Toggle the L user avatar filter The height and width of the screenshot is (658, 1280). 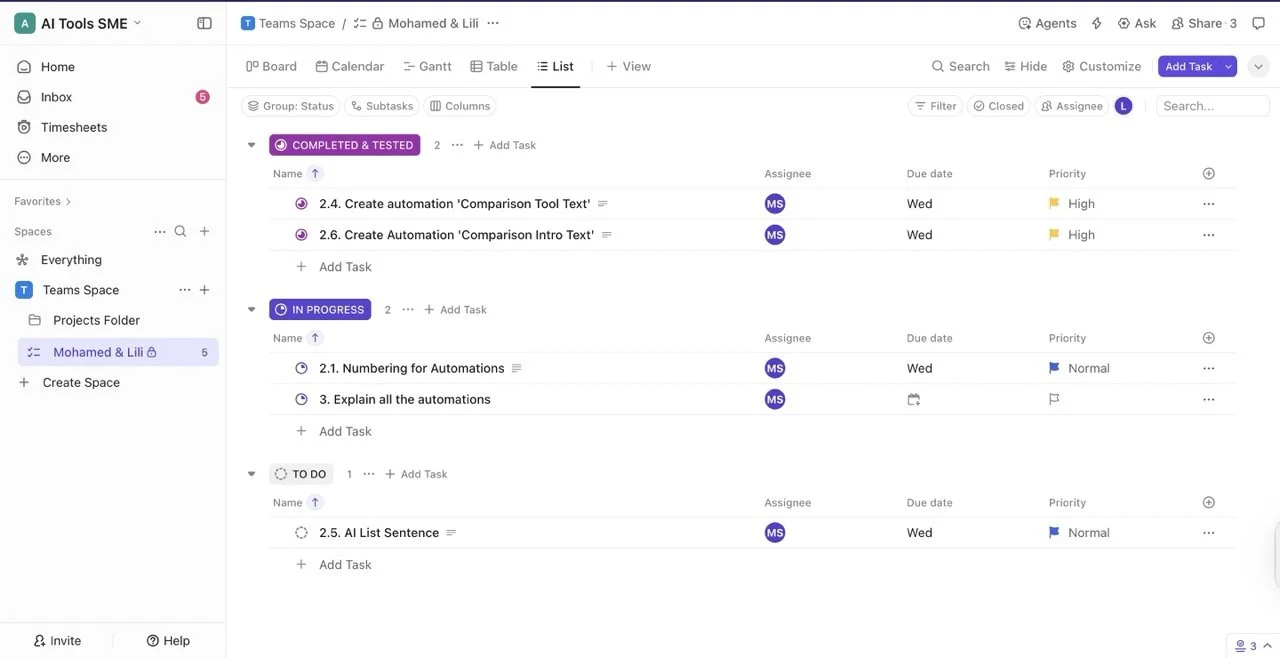tap(1123, 106)
